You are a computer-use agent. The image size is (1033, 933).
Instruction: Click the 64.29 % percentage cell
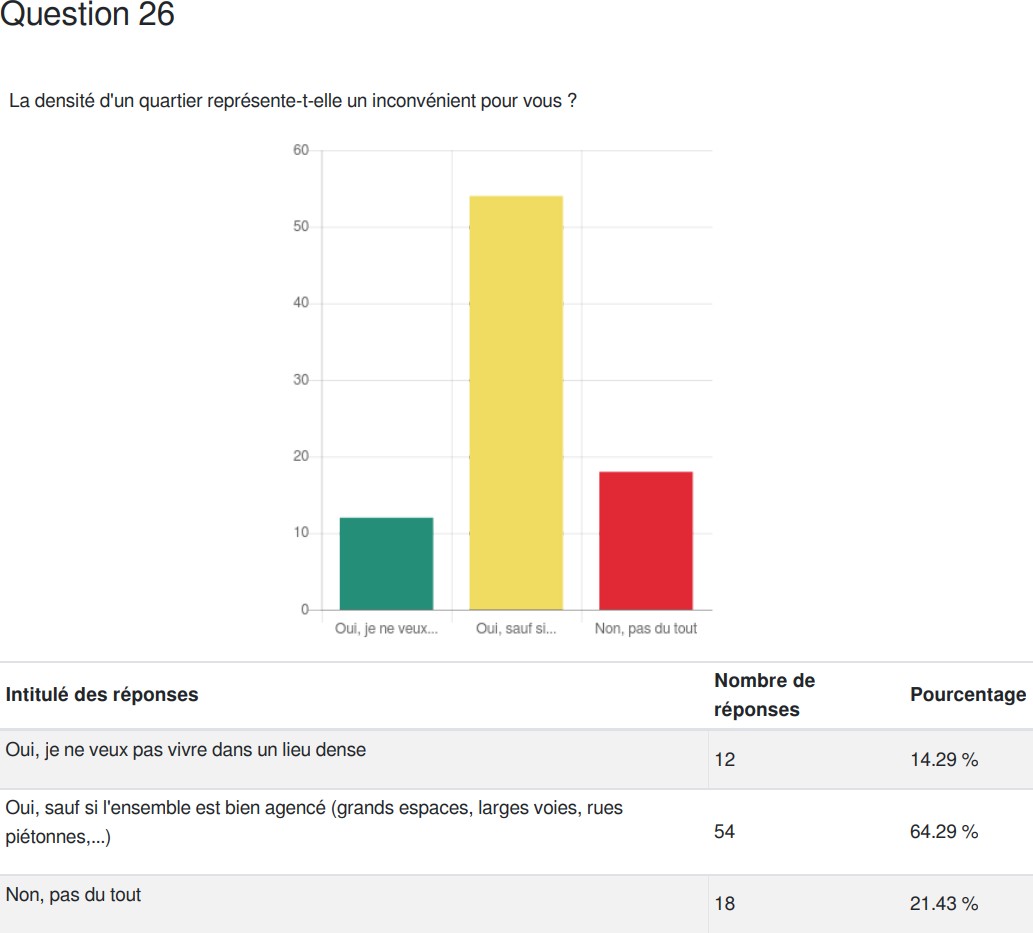tap(943, 832)
